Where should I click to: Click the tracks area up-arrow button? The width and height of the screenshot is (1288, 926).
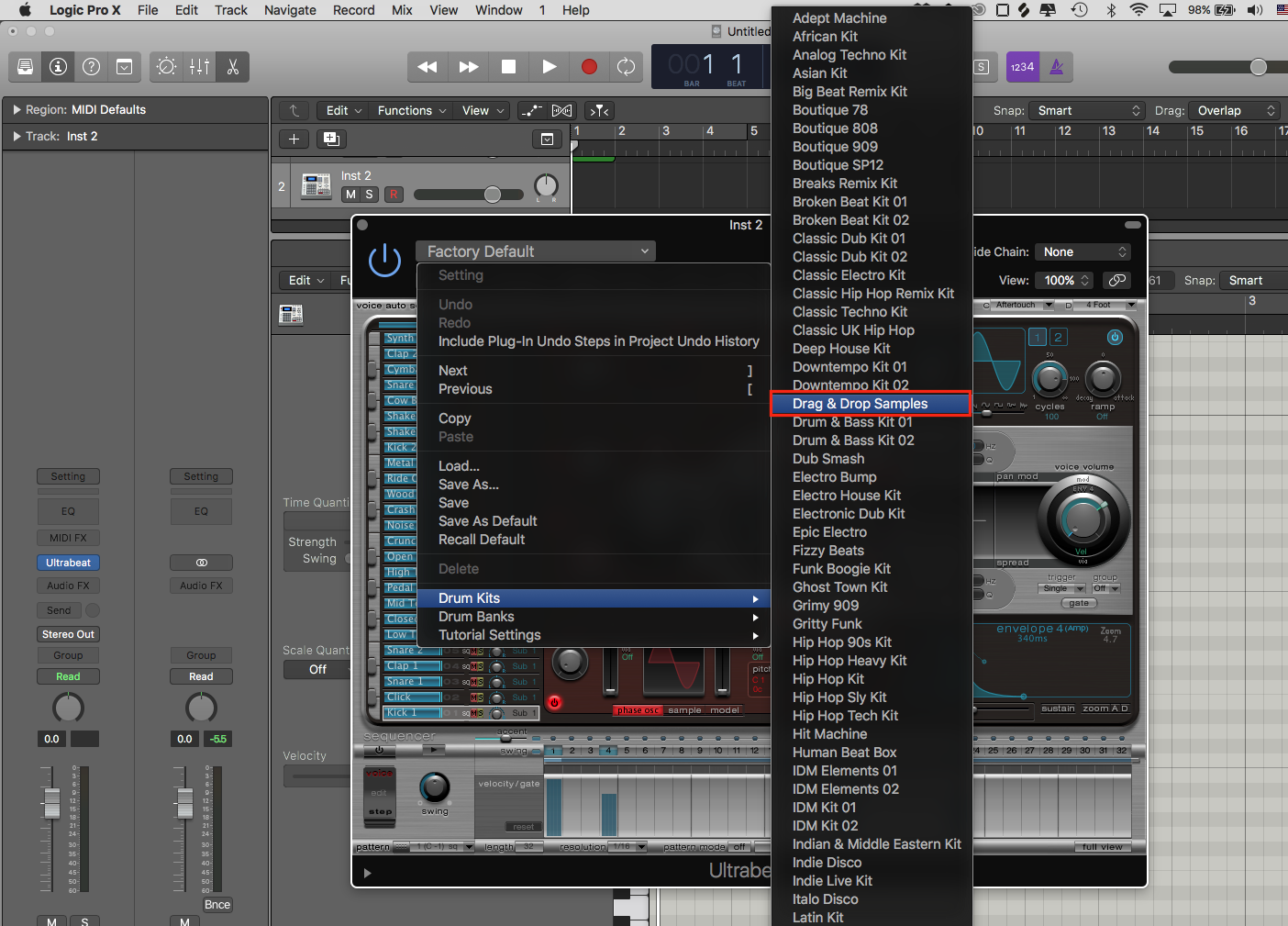294,111
